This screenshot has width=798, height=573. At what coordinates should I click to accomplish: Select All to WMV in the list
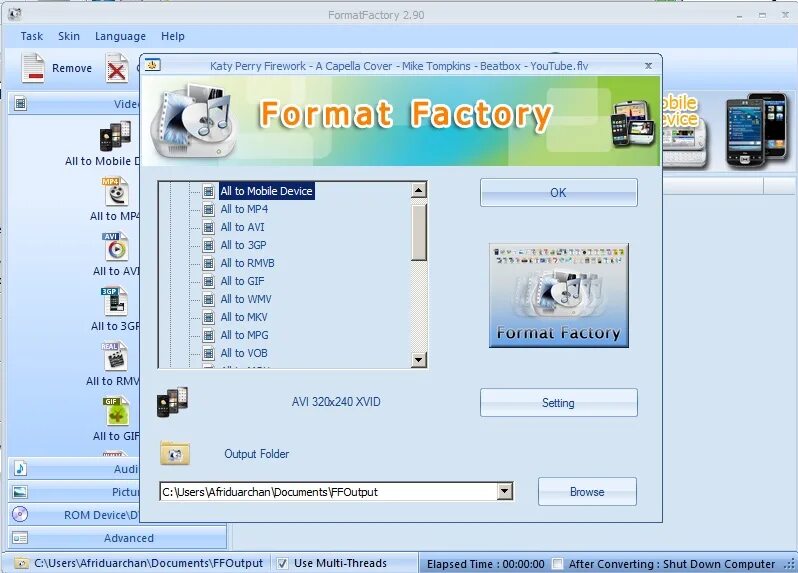coord(246,299)
